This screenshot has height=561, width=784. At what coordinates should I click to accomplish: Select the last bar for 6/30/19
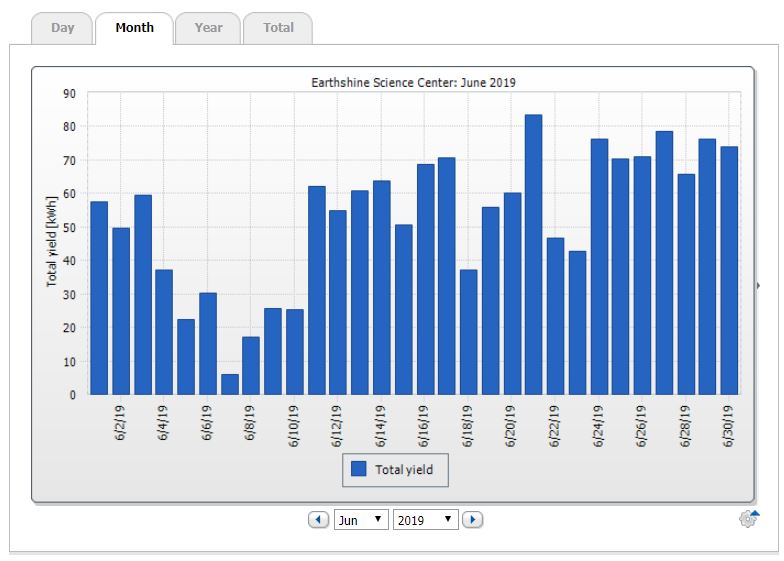point(730,270)
